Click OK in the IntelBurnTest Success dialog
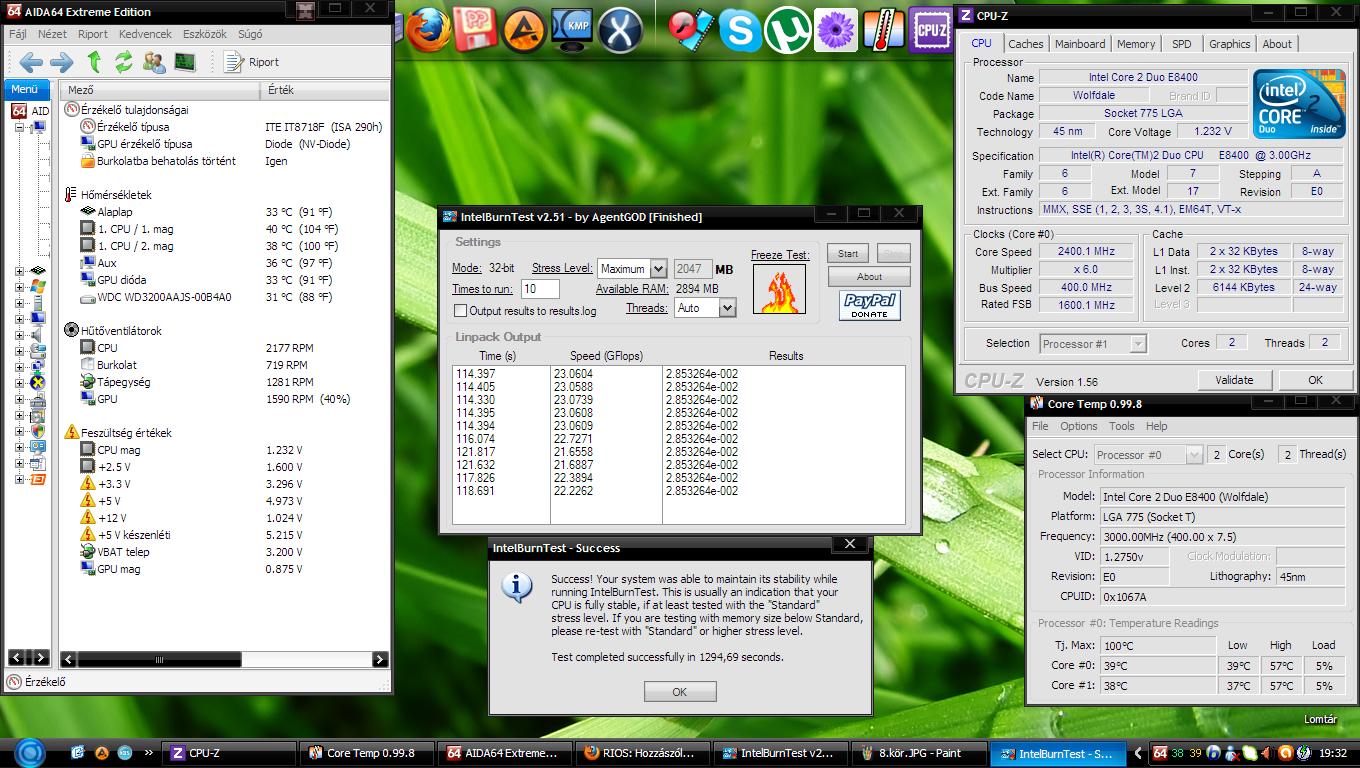 (x=680, y=692)
